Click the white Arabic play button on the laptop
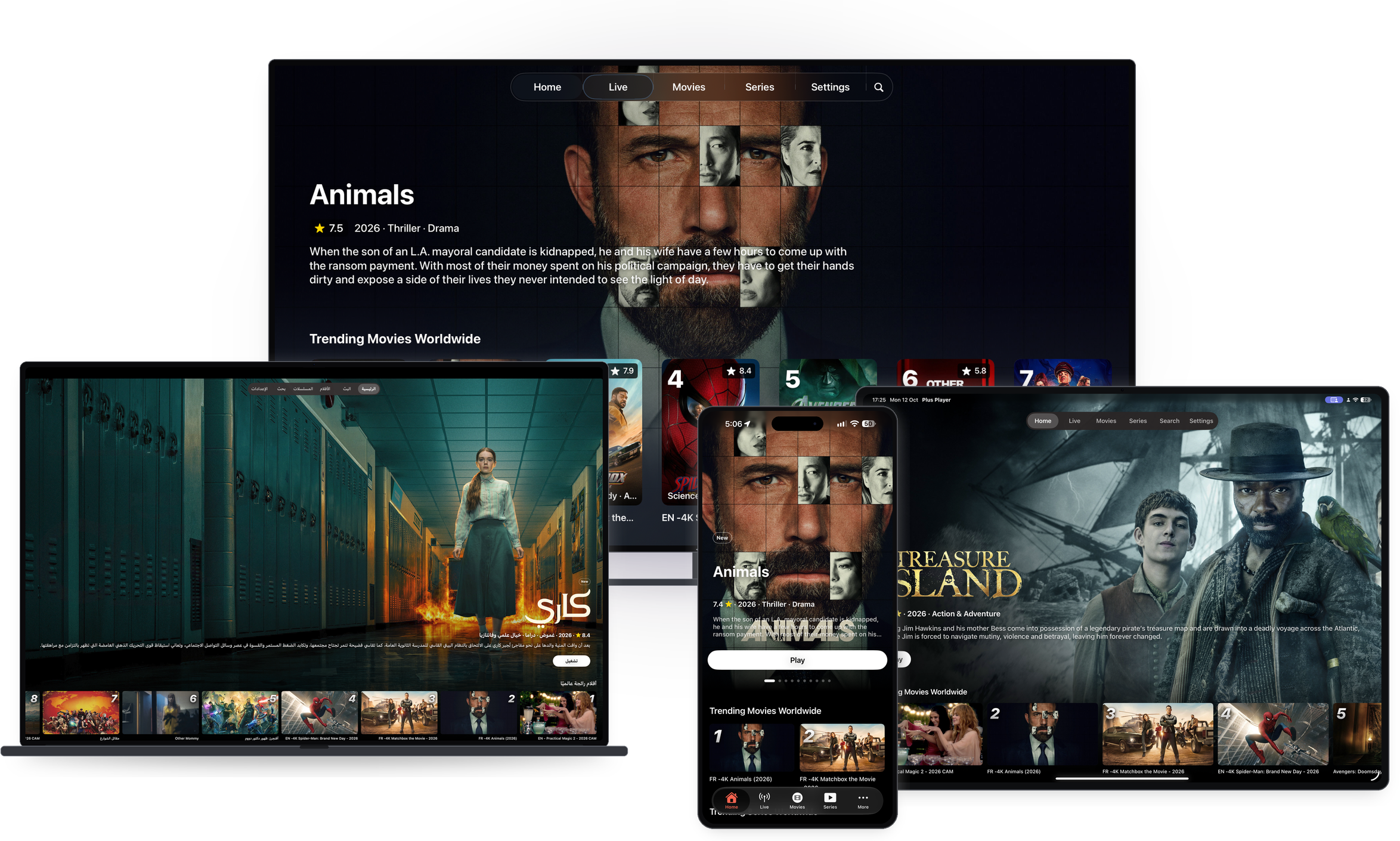 (571, 661)
